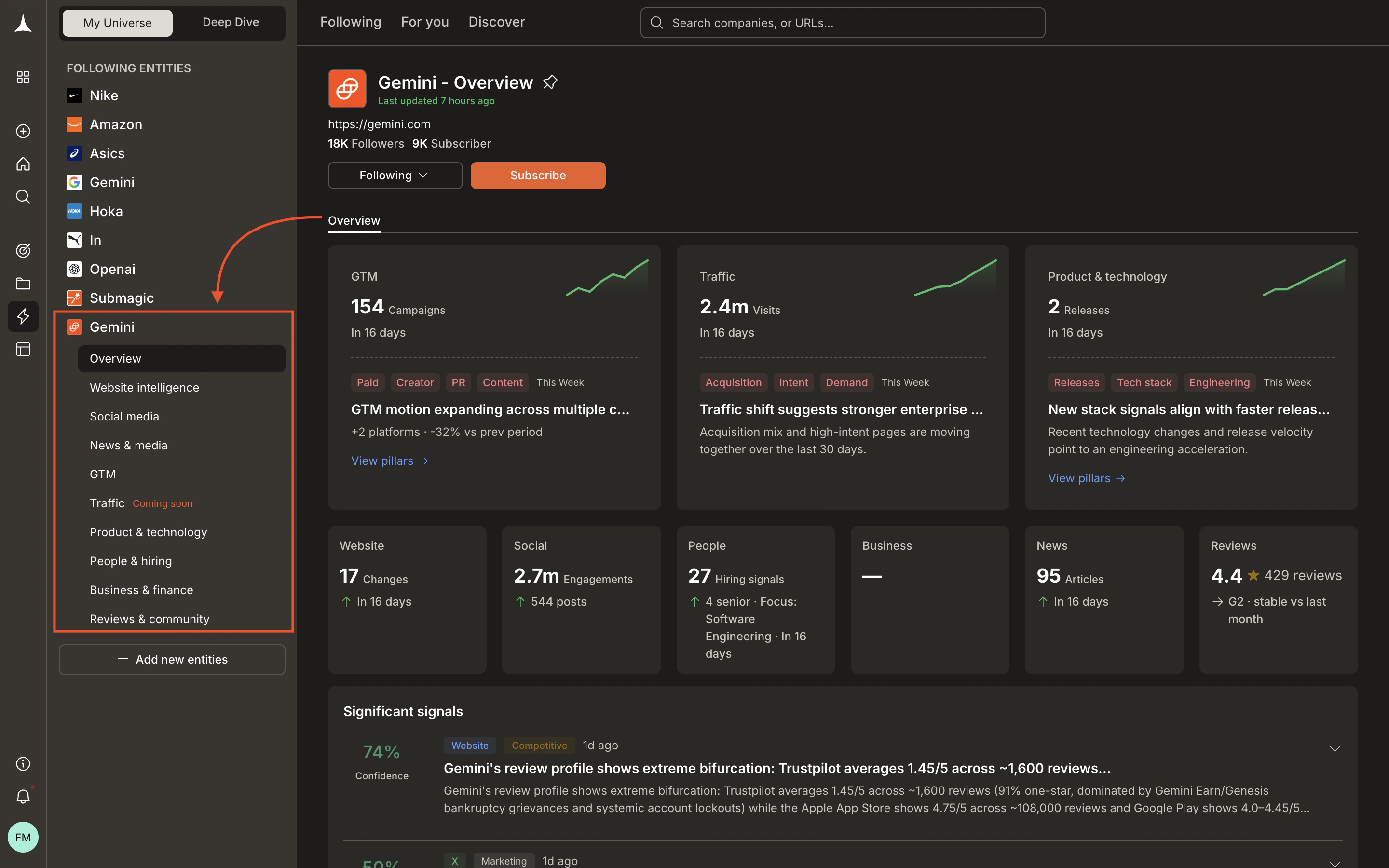
Task: Open the dashboard grid icon
Action: [x=23, y=77]
